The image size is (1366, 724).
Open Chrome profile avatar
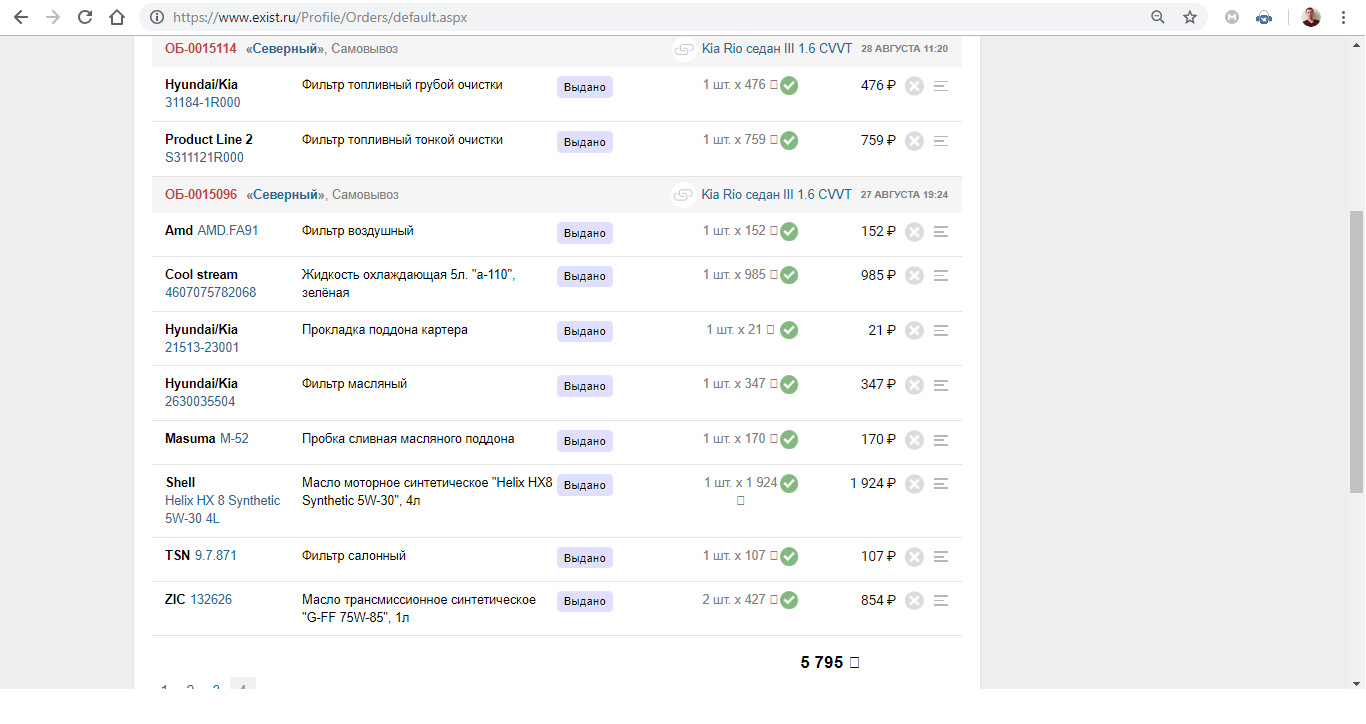point(1311,17)
